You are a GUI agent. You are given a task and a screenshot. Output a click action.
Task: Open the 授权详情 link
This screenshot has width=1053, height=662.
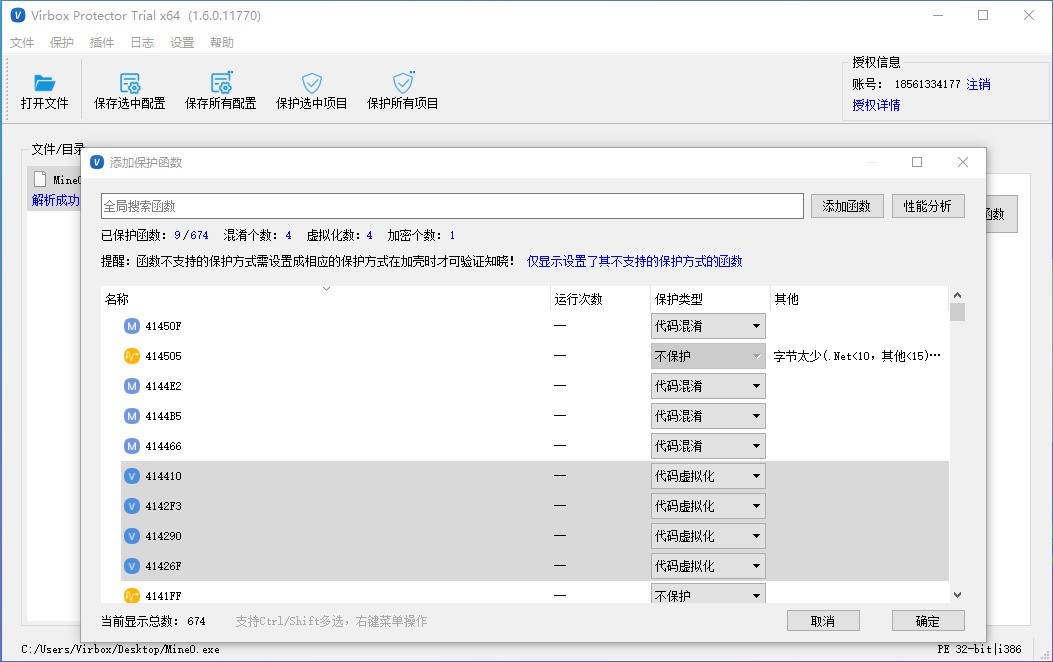[x=876, y=105]
